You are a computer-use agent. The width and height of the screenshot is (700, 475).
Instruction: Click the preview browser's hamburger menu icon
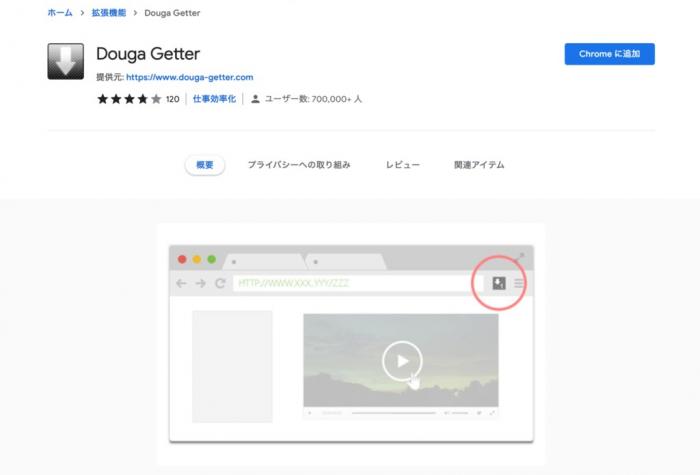(x=519, y=283)
